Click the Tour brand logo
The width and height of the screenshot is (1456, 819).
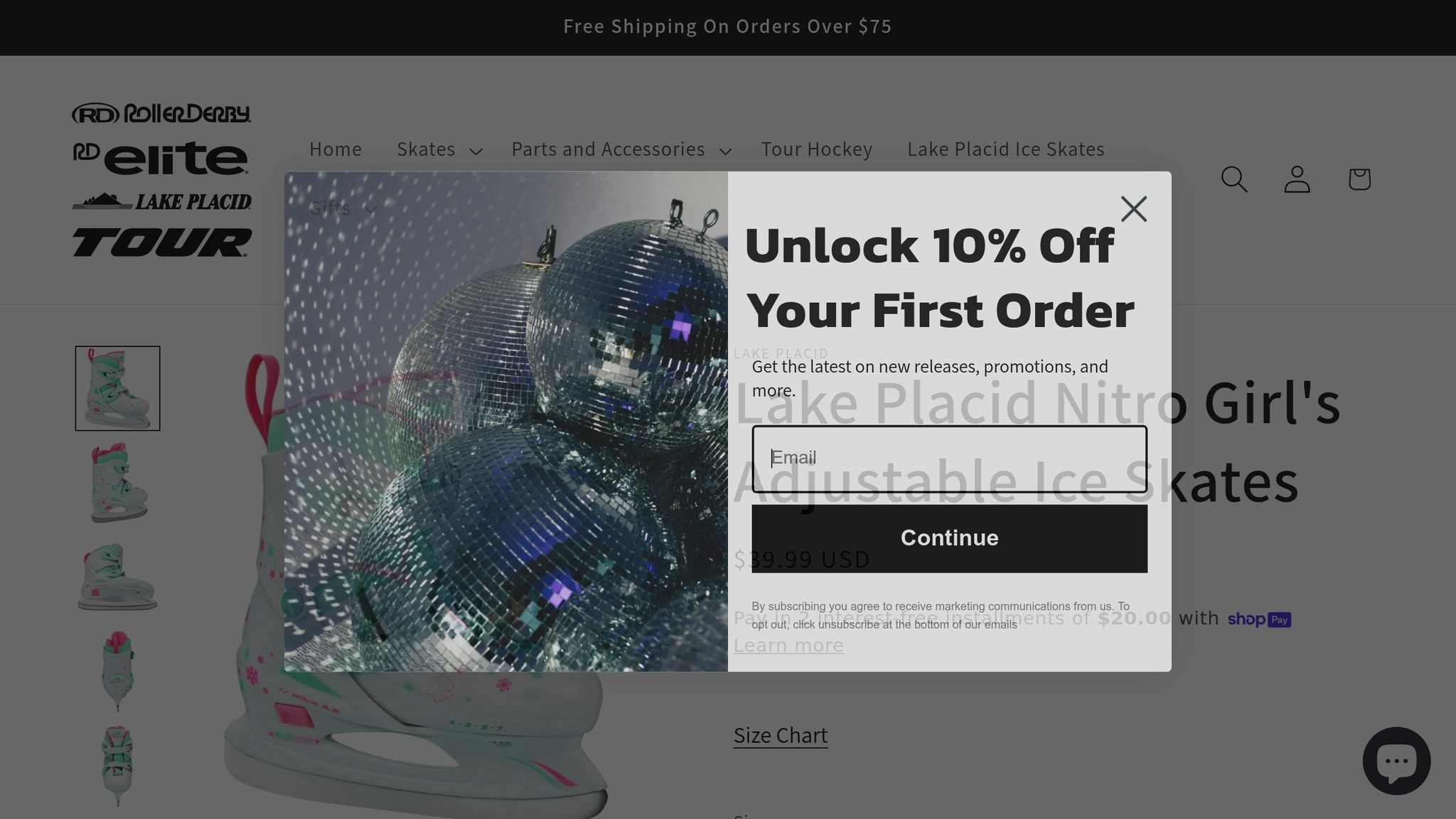tap(161, 242)
